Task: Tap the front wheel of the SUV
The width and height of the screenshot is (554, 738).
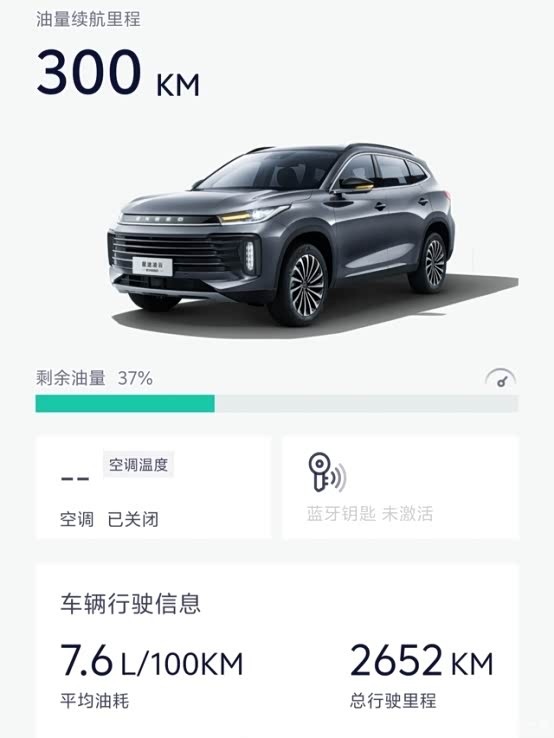Action: click(x=306, y=284)
